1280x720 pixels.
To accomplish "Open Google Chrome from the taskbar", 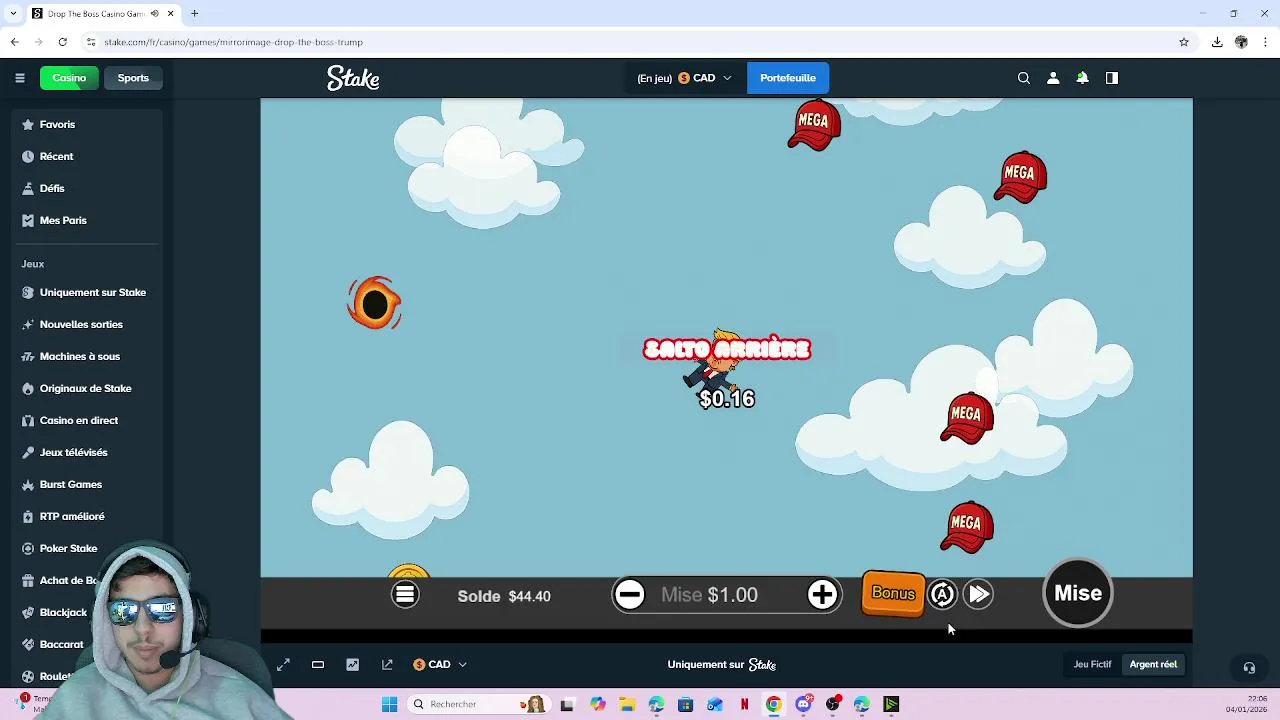I will coord(773,704).
